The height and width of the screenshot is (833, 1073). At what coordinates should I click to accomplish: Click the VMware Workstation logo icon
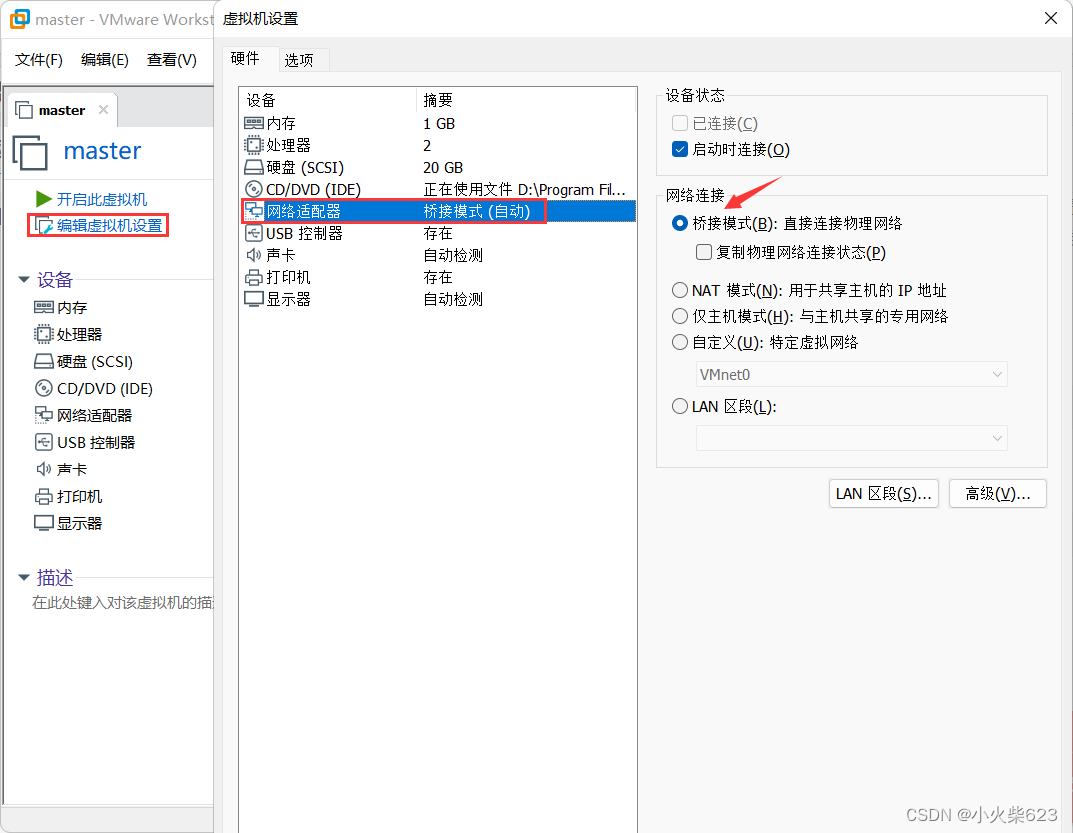pyautogui.click(x=20, y=18)
